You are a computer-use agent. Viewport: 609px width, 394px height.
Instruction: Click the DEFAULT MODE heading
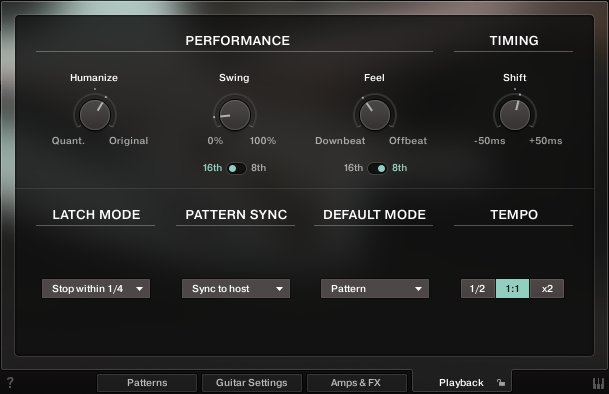(x=374, y=214)
